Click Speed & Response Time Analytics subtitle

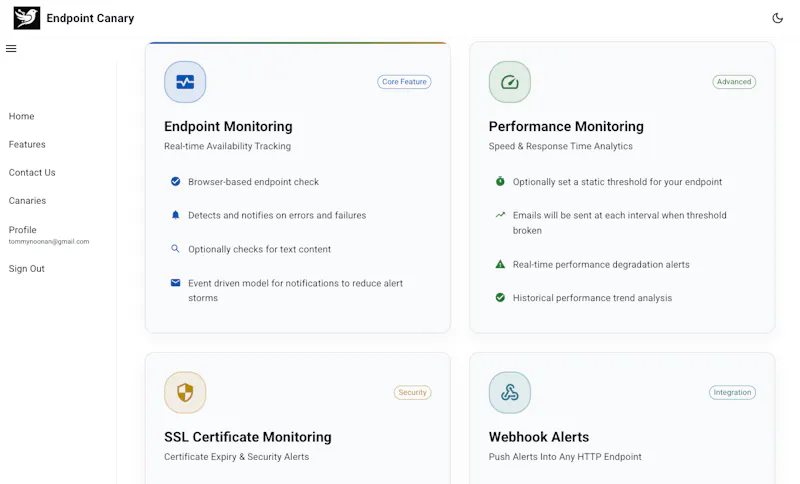[561, 146]
